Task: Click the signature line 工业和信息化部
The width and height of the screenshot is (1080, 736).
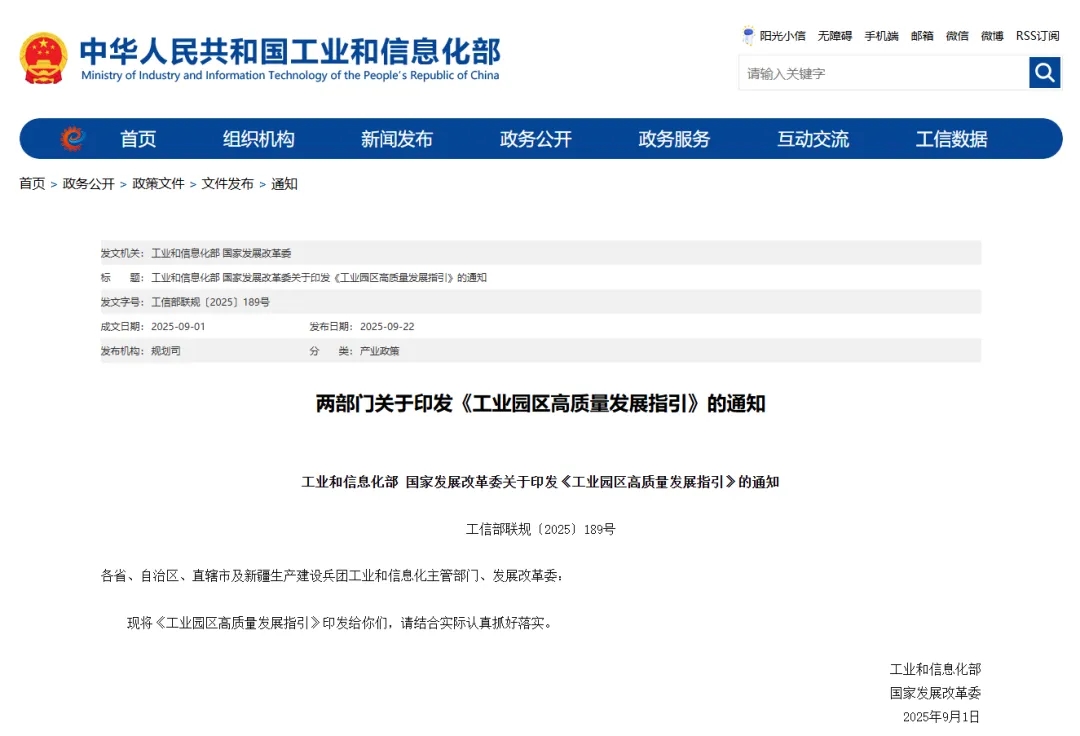Action: pos(935,669)
